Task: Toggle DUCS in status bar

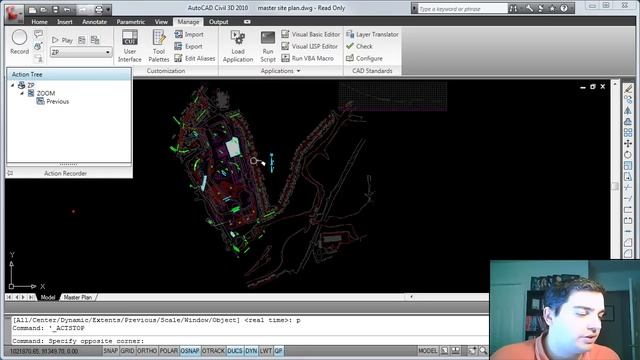Action: (235, 351)
